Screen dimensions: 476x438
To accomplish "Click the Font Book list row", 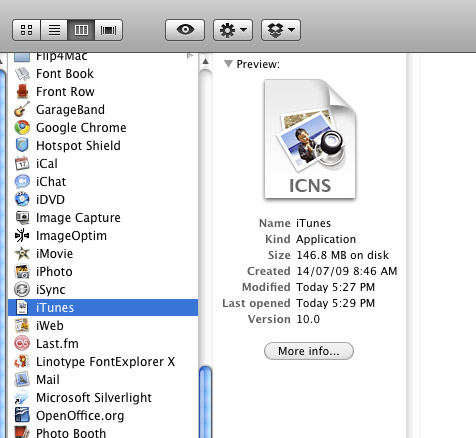I will 103,74.
